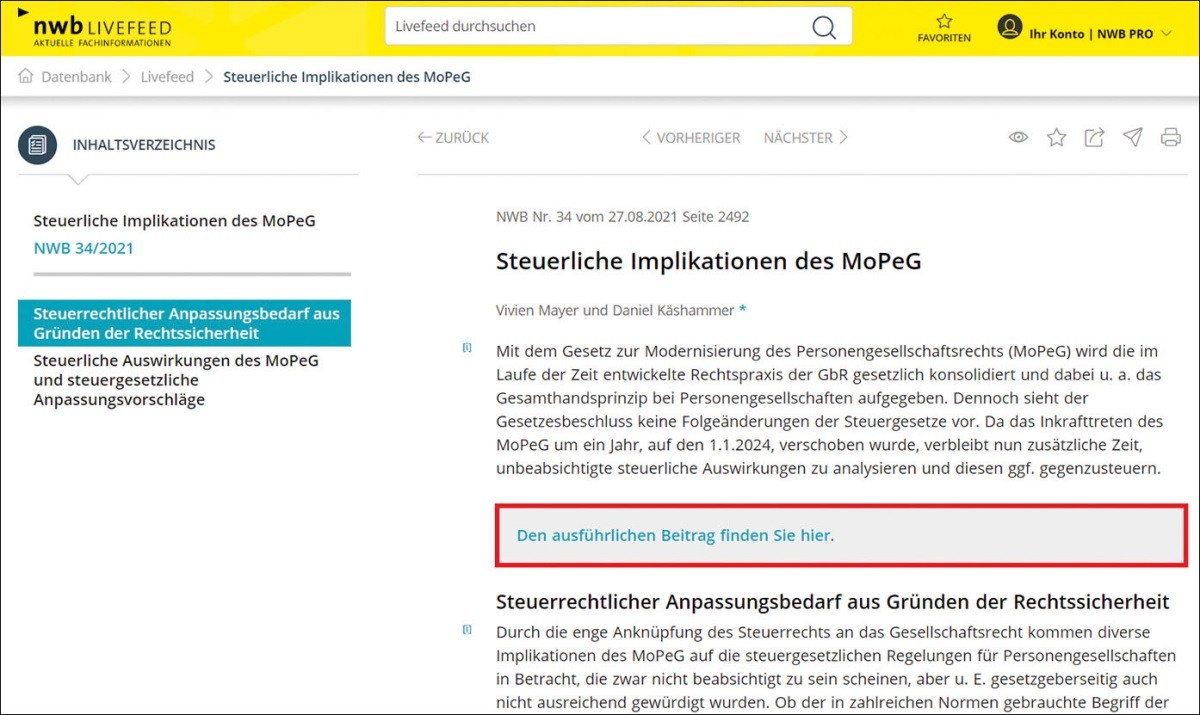Click the share/export article icon
The width and height of the screenshot is (1200, 715).
pyautogui.click(x=1094, y=138)
